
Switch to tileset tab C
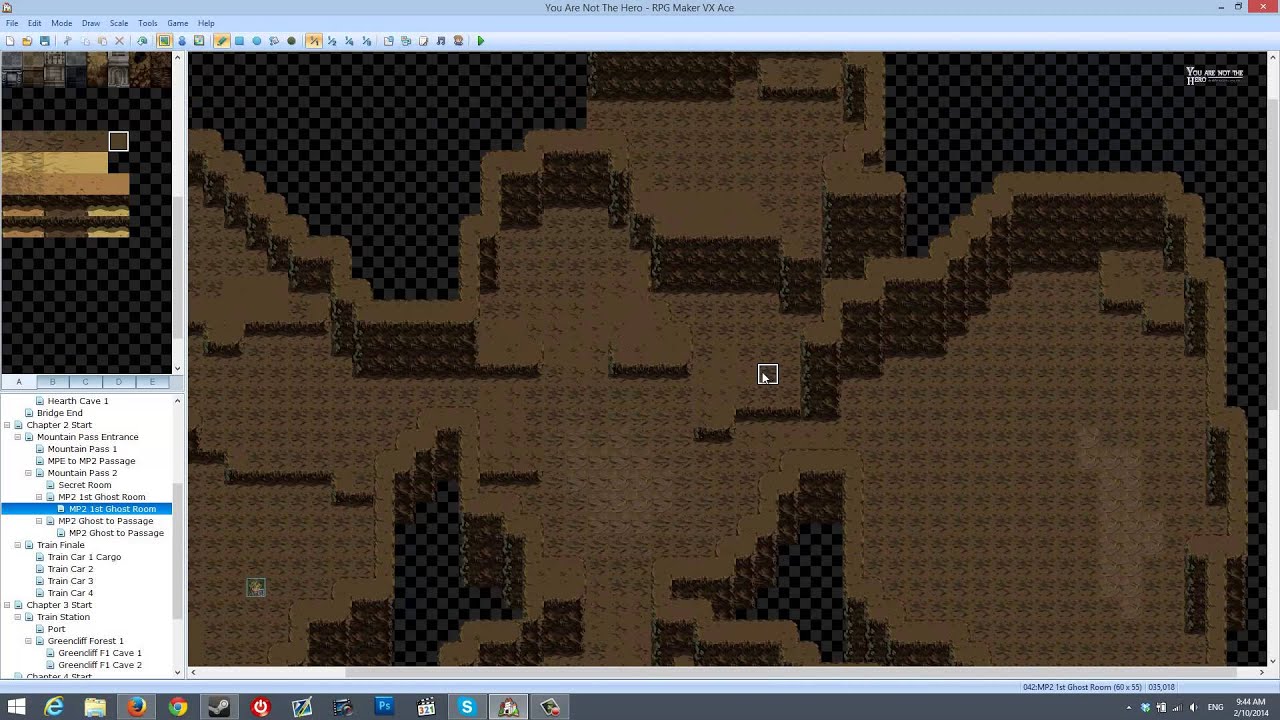click(x=85, y=382)
